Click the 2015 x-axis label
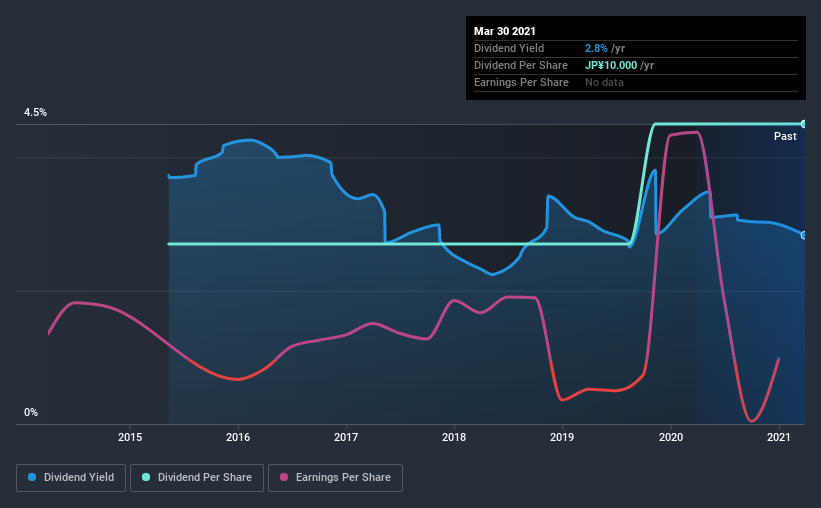This screenshot has width=821, height=508. pyautogui.click(x=130, y=437)
